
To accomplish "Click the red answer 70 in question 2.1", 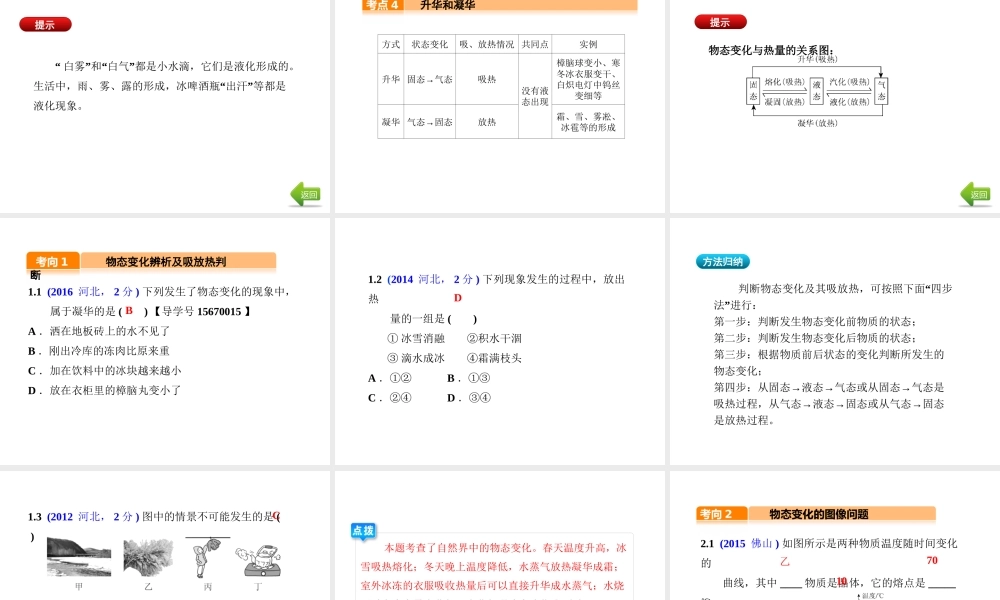I will [x=932, y=560].
